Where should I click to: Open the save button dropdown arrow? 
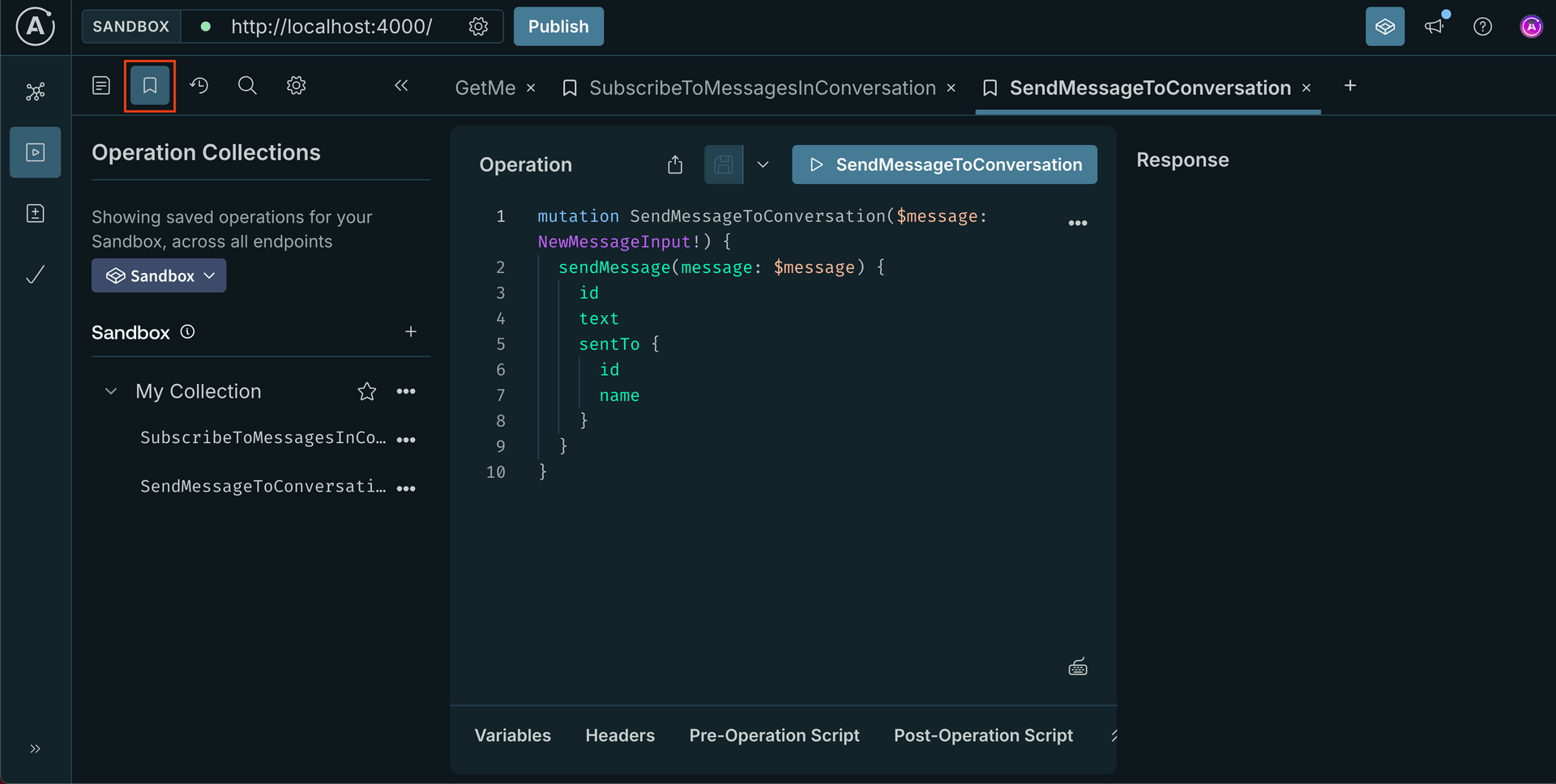[763, 164]
